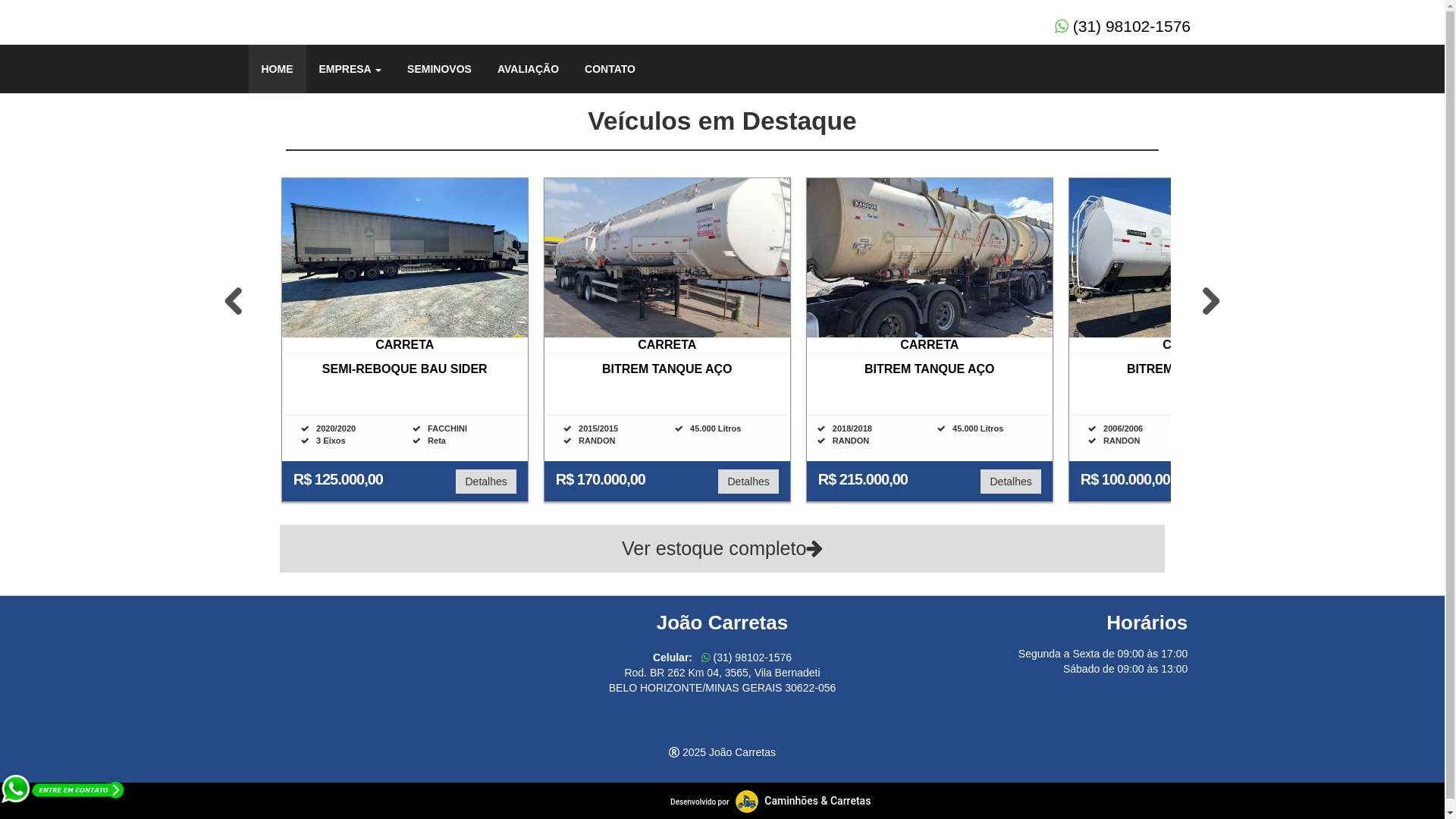Click the R$ 100.000,00 price
The image size is (1456, 819).
[x=1125, y=479]
